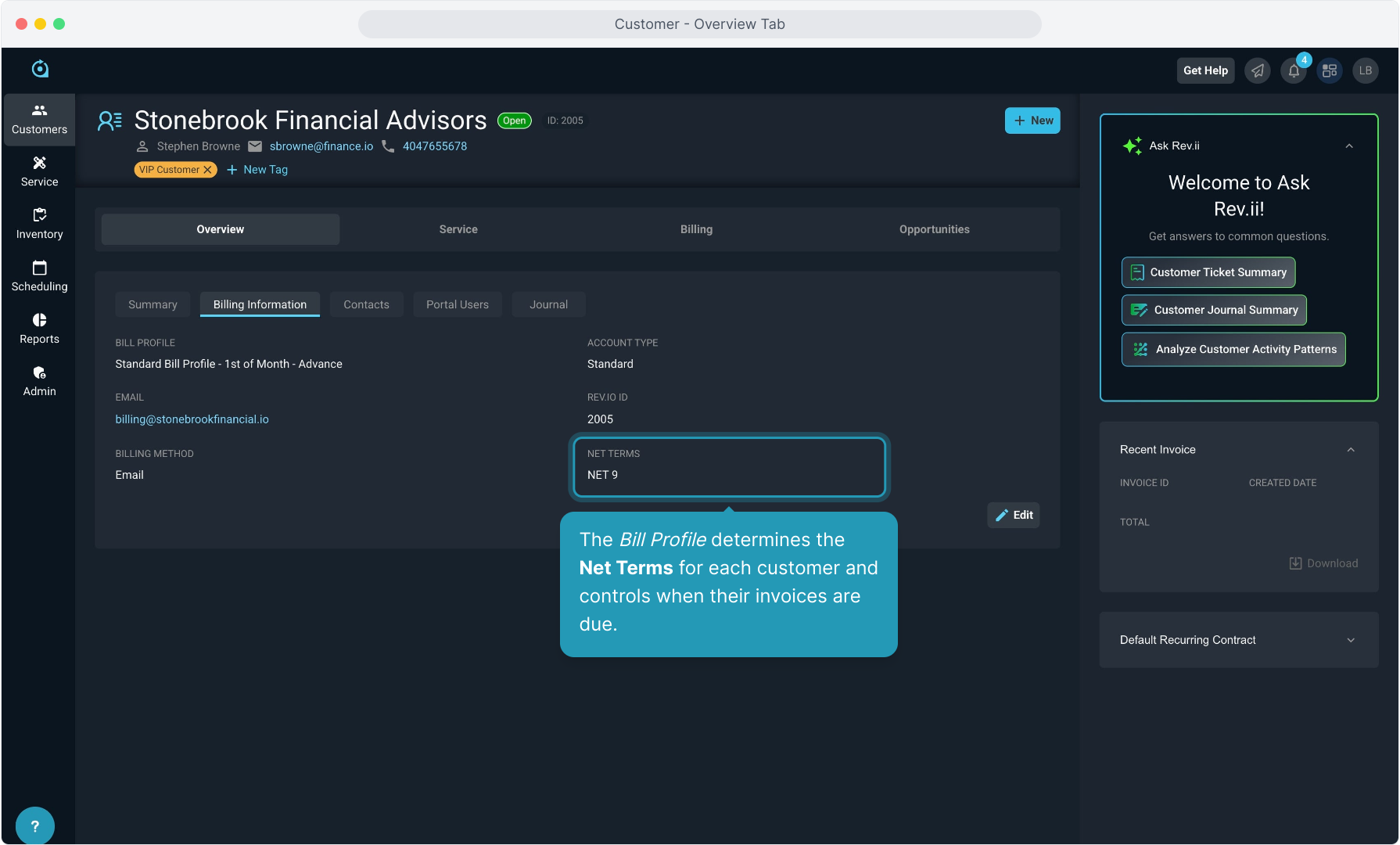1400x845 pixels.
Task: Click the help question mark bubble
Action: 35,825
